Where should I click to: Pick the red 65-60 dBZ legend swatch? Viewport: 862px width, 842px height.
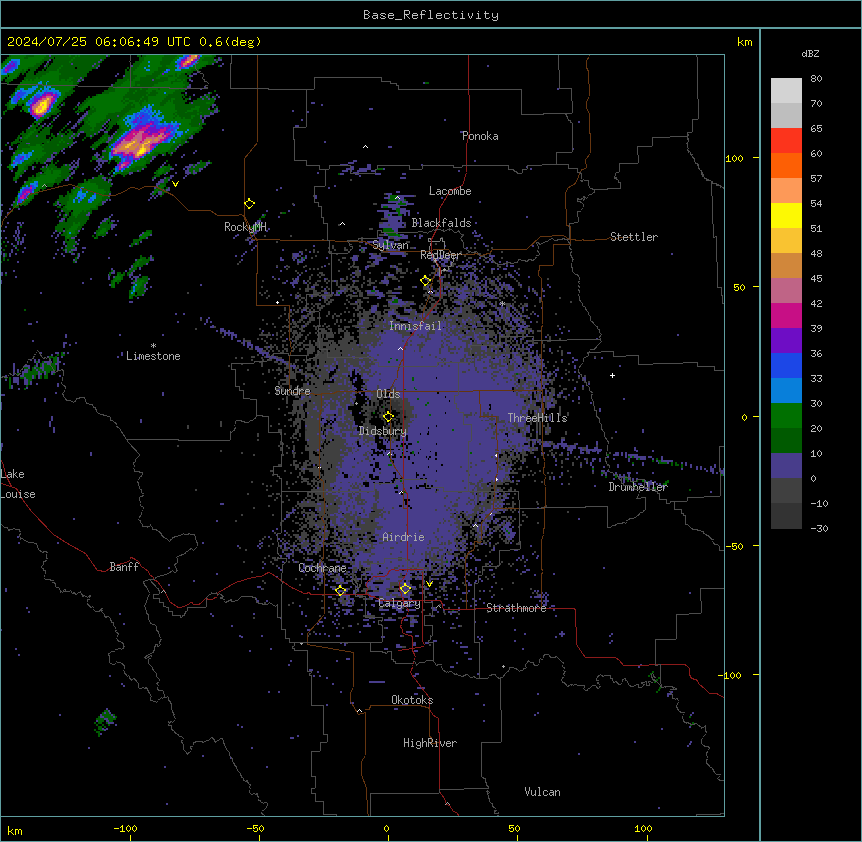(786, 141)
